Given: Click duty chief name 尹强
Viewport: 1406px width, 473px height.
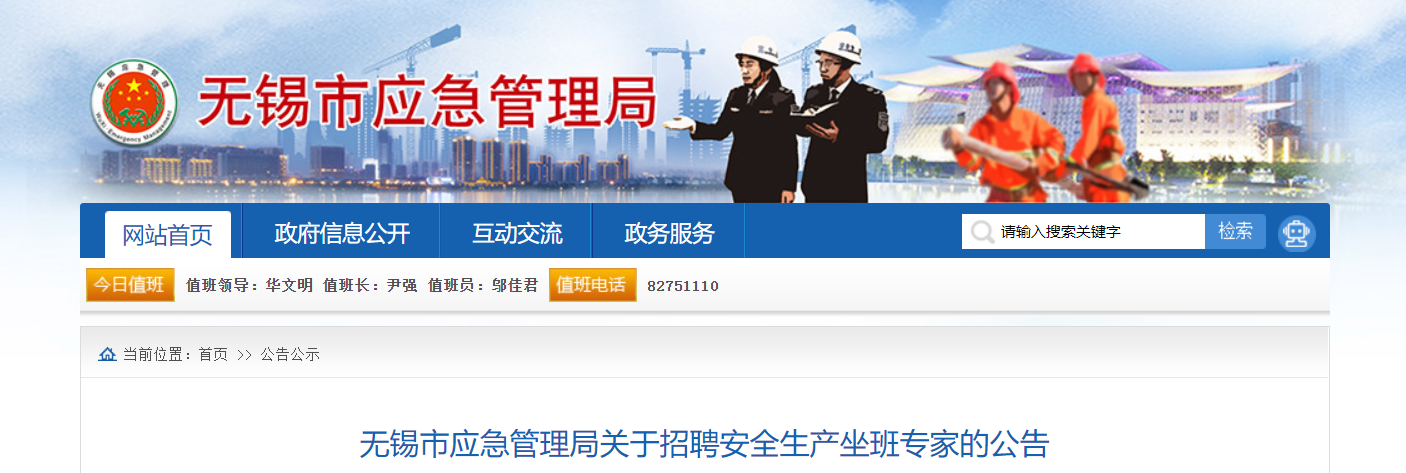Looking at the screenshot, I should click(x=401, y=285).
